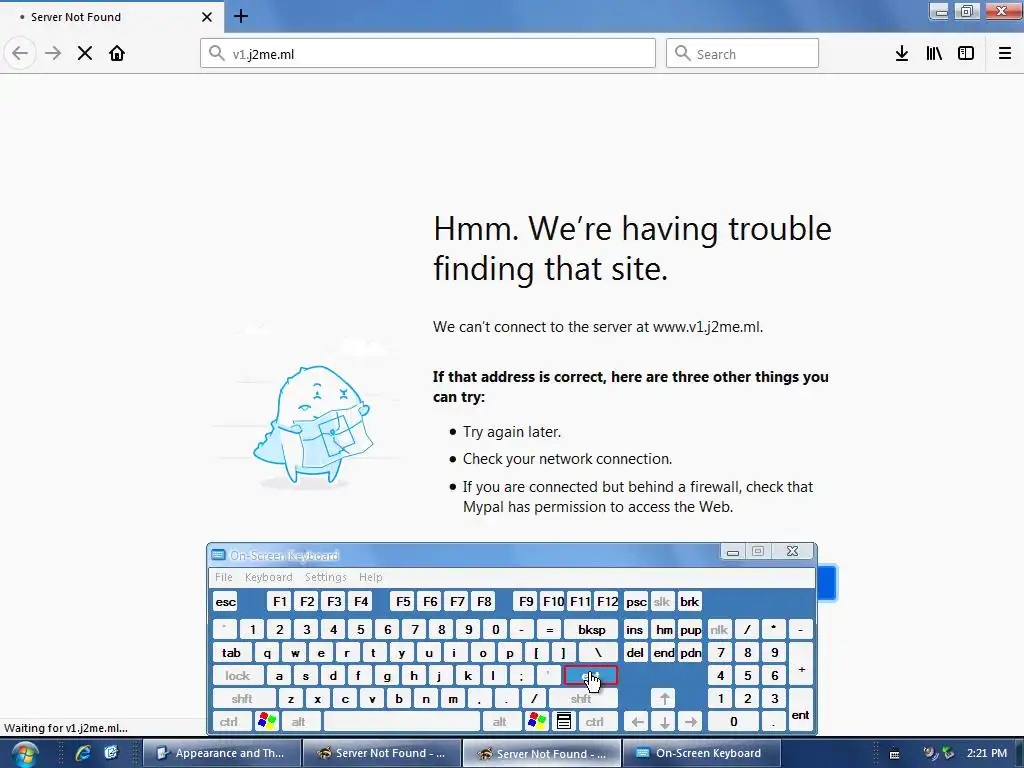Click the F12 key on on-screen keyboard
This screenshot has width=1024, height=768.
point(607,601)
